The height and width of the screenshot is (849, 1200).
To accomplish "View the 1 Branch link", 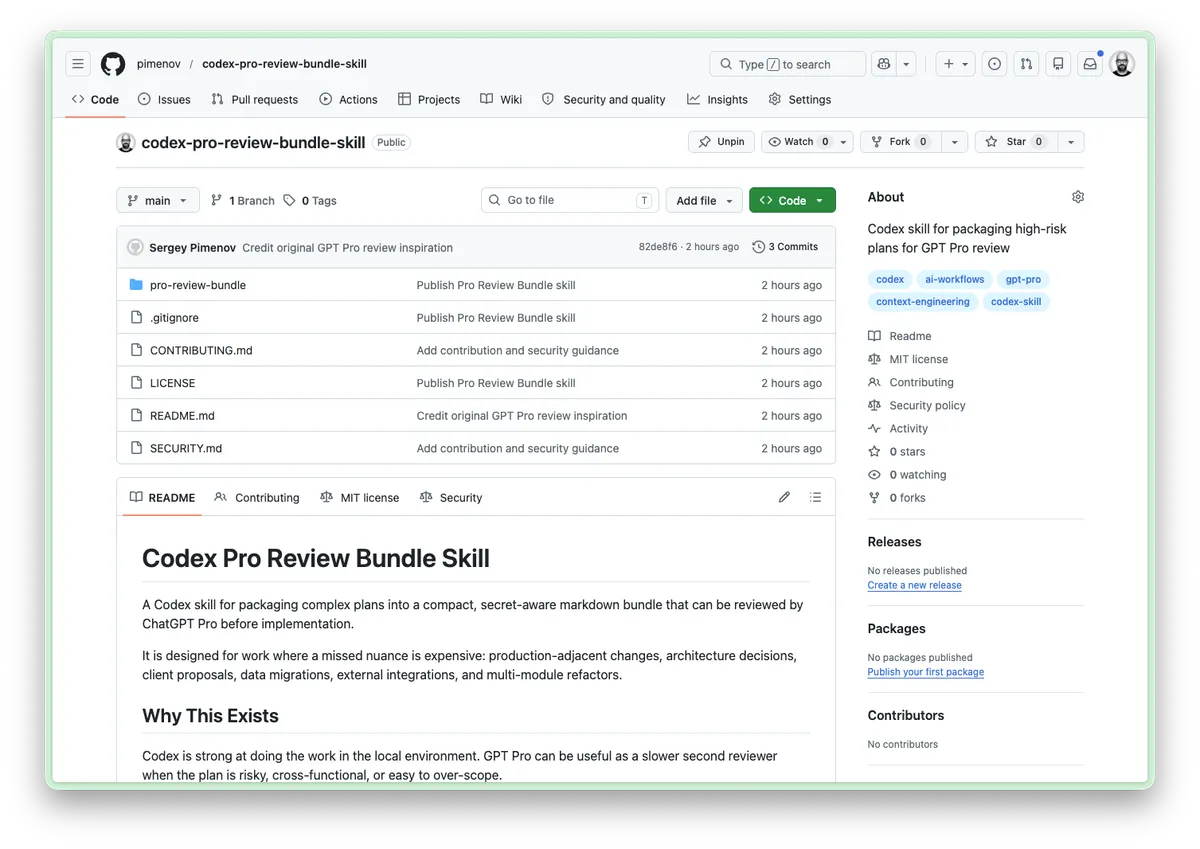I will (x=242, y=200).
